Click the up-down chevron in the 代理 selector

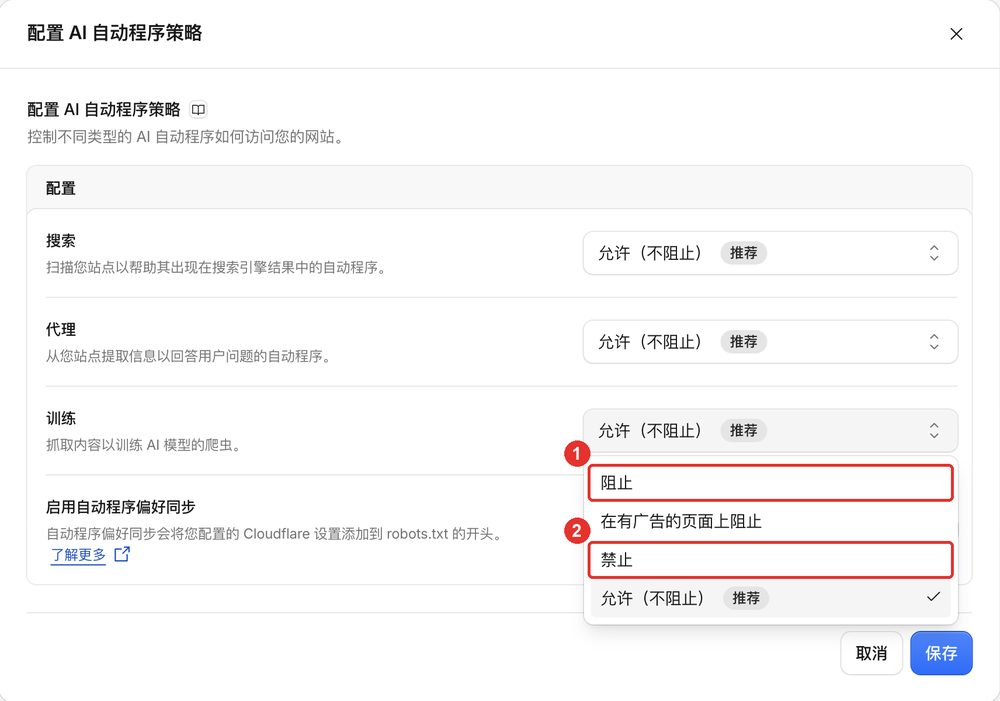tap(934, 342)
